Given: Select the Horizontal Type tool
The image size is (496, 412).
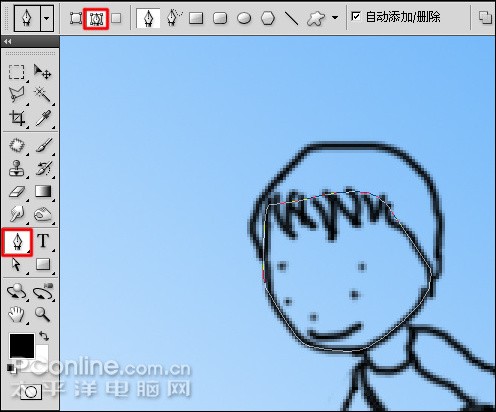Looking at the screenshot, I should coord(43,241).
